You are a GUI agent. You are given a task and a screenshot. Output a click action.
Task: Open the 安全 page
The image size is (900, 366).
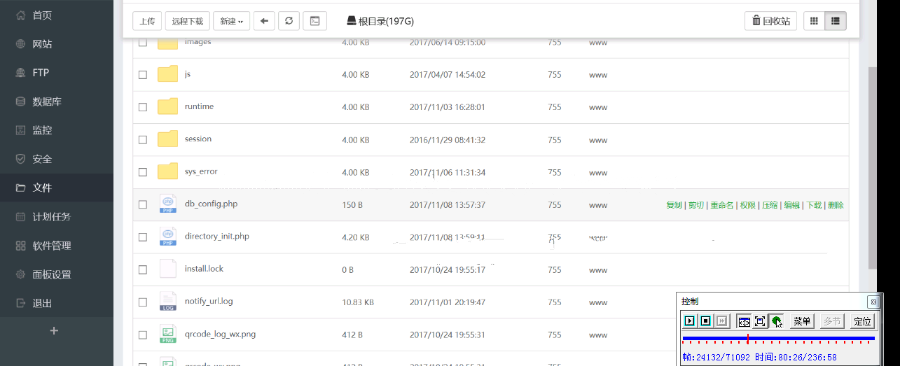pyautogui.click(x=42, y=159)
